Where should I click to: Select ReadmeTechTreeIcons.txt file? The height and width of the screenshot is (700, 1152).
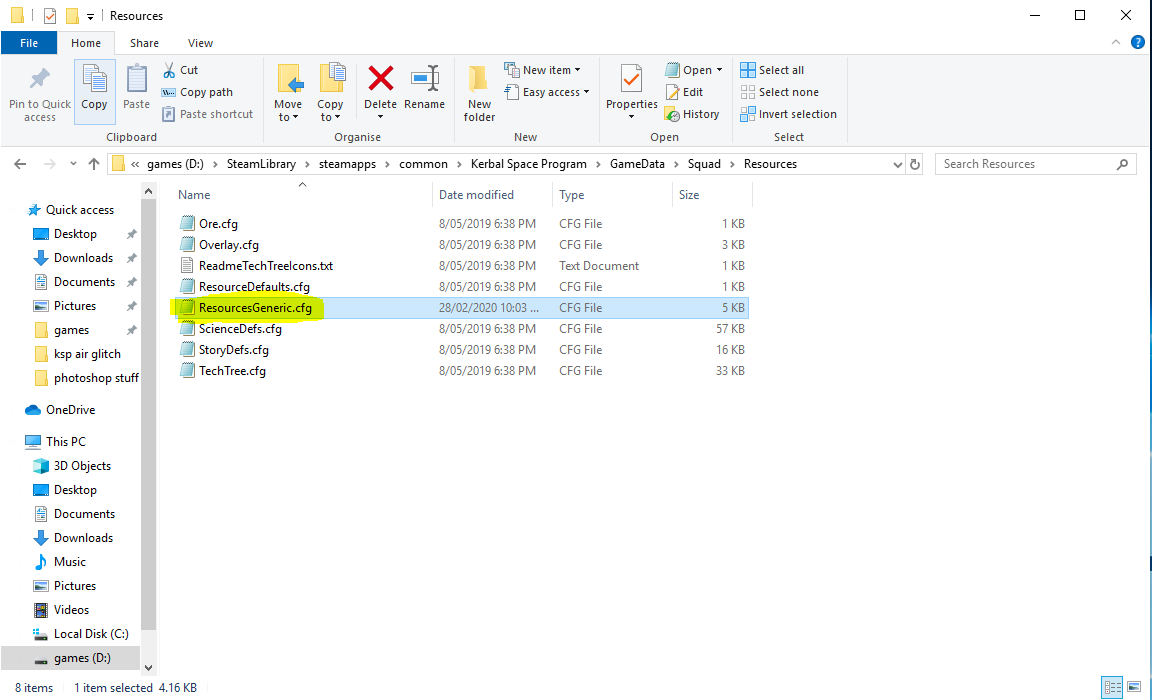click(265, 266)
